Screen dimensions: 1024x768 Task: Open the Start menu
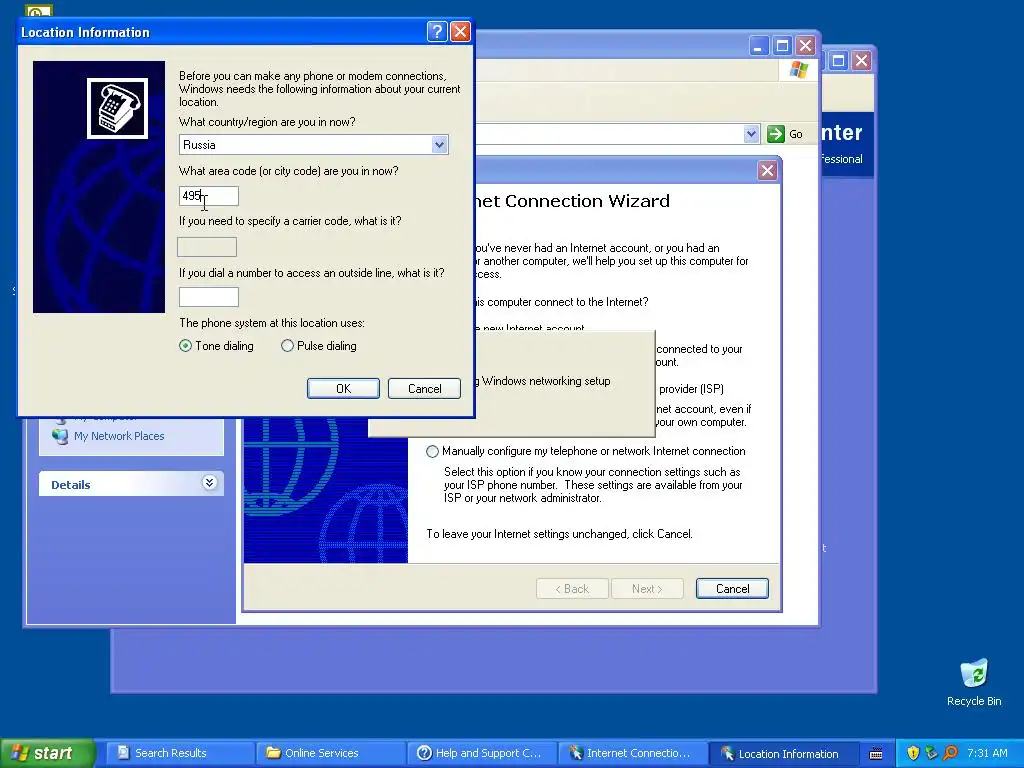[x=47, y=753]
